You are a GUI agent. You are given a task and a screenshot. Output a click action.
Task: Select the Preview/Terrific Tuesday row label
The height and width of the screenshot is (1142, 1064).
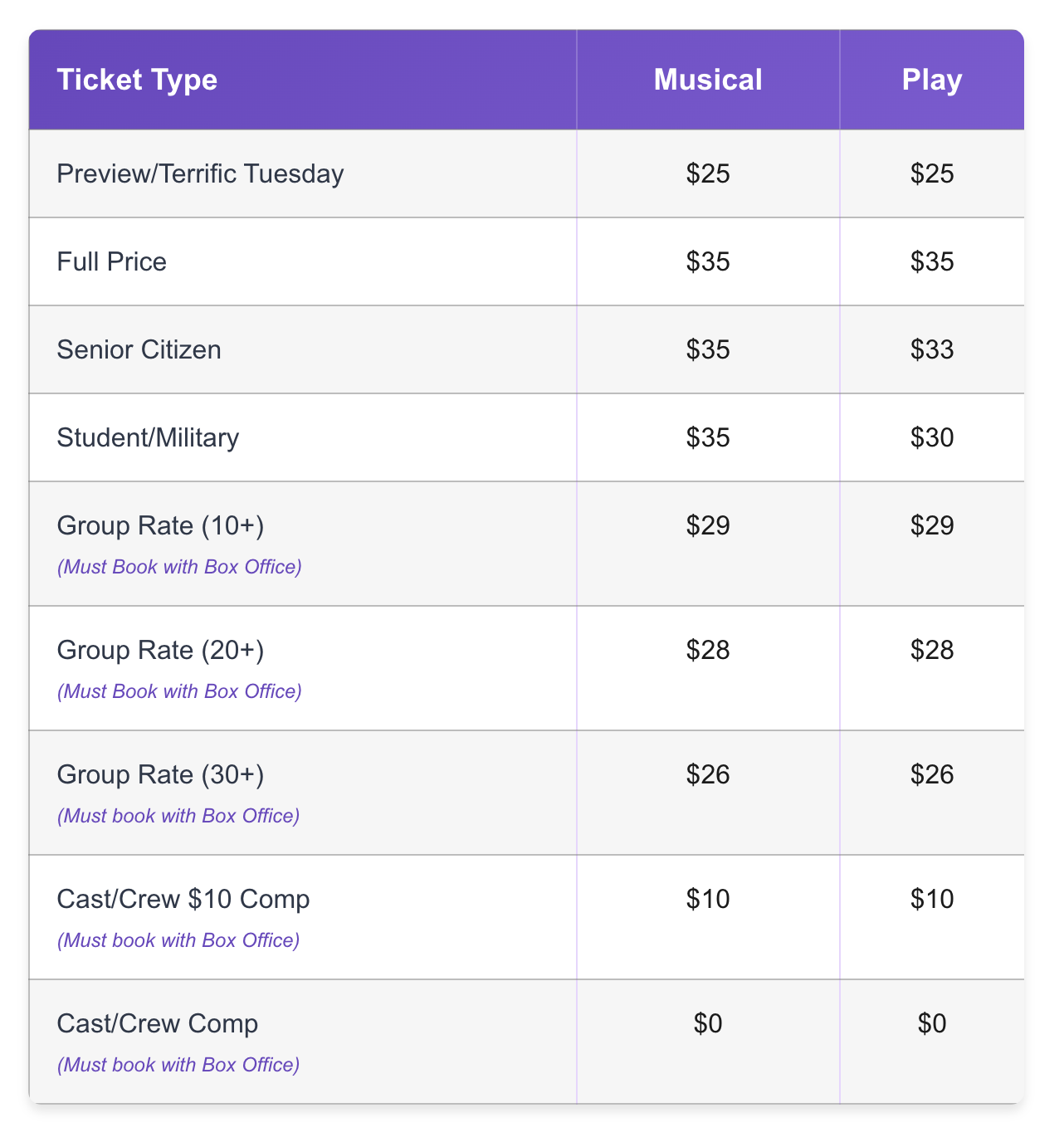point(200,173)
